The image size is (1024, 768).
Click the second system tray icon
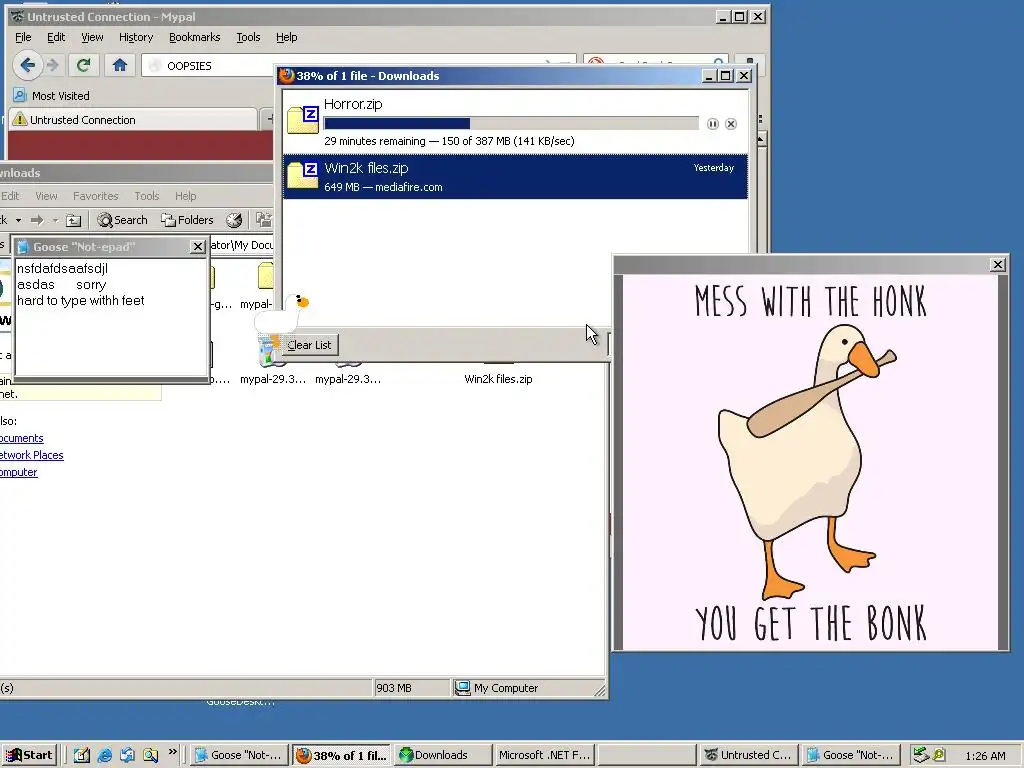[x=938, y=755]
